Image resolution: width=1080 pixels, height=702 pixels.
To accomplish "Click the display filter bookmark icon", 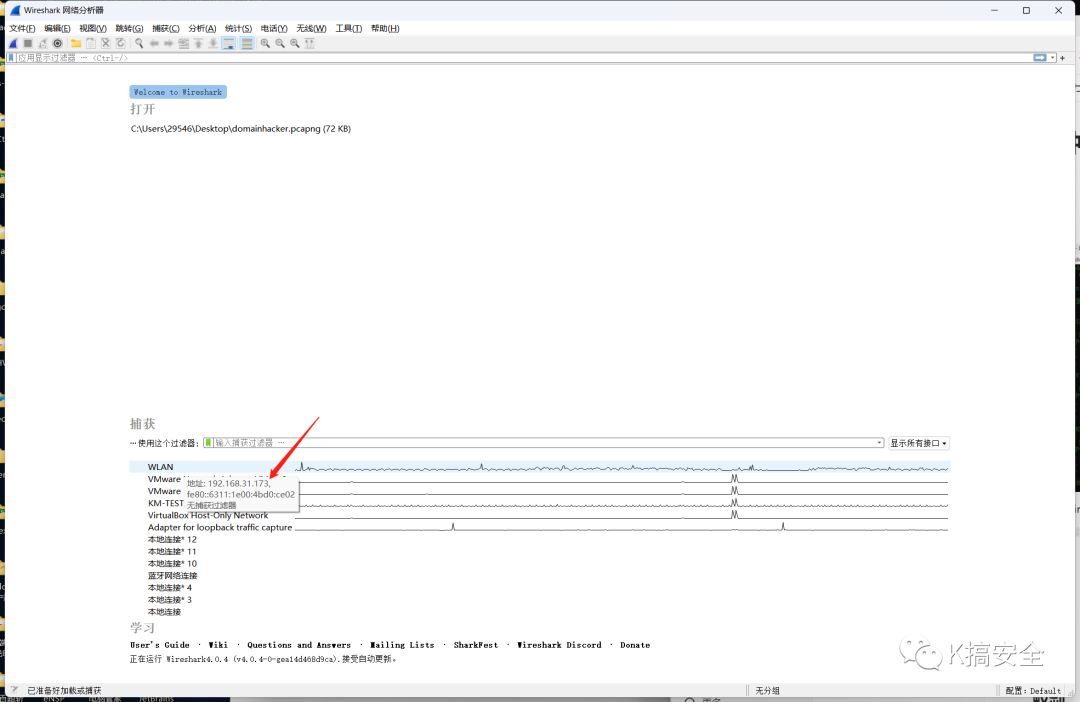I will tap(11, 58).
